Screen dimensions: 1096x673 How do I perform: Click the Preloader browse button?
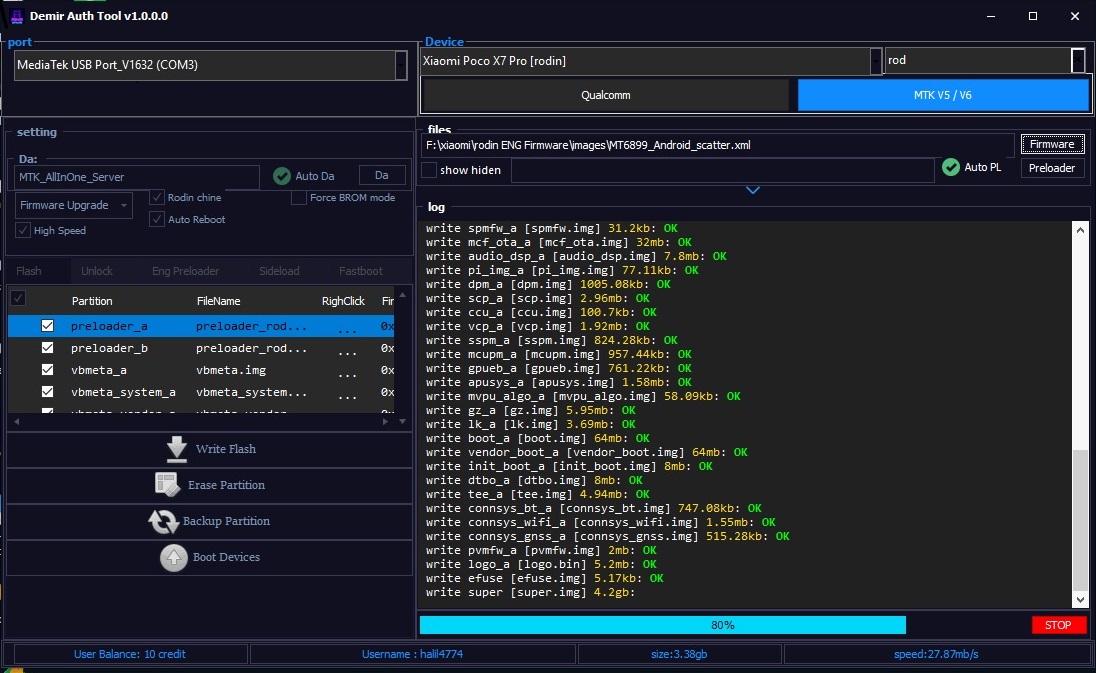1052,168
